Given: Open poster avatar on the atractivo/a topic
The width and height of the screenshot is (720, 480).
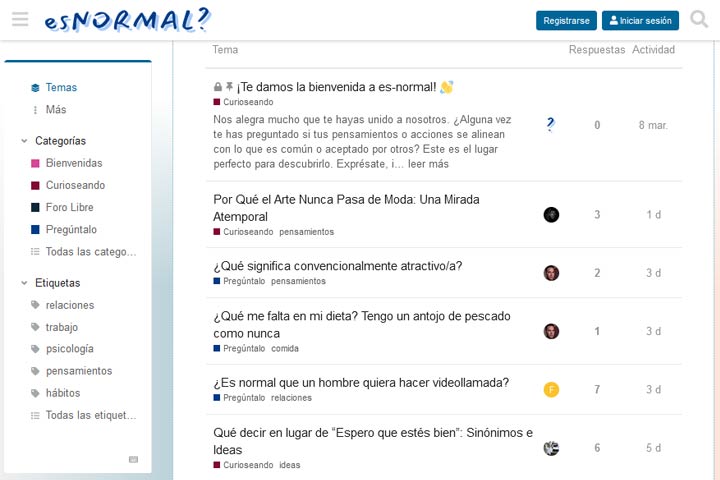Looking at the screenshot, I should tap(551, 273).
